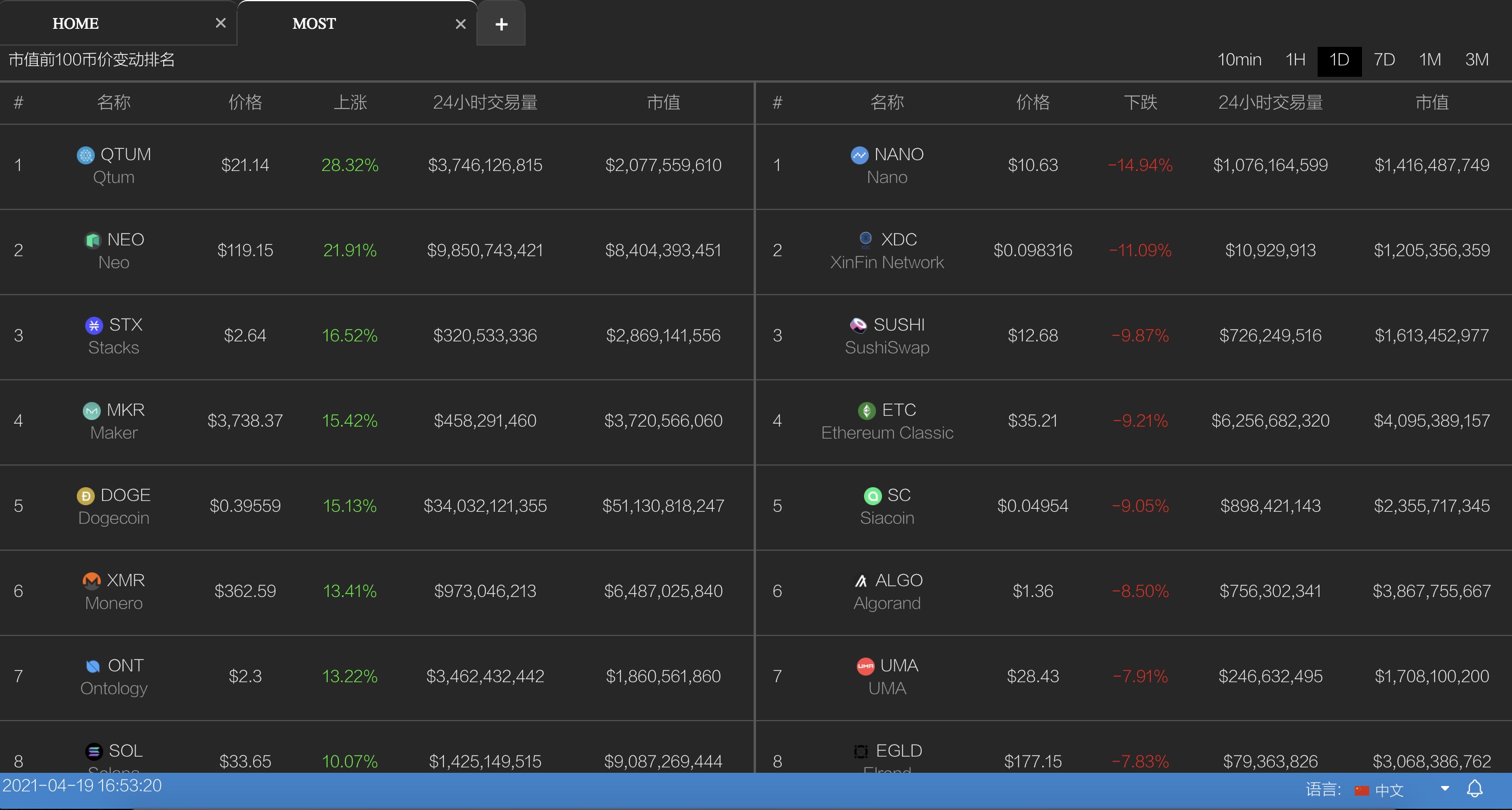The image size is (1512, 810).
Task: Open the QTUM coin name link
Action: pyautogui.click(x=125, y=155)
